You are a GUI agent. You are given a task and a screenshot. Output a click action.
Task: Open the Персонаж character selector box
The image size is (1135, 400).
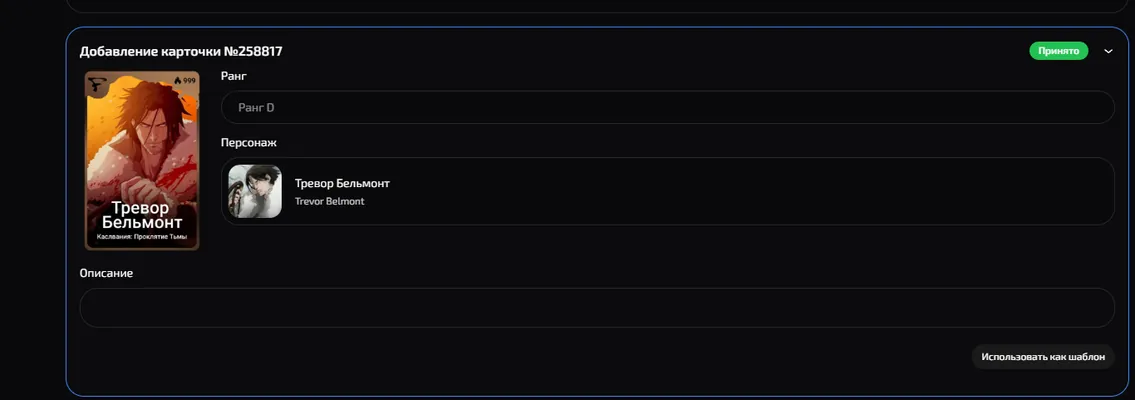point(667,191)
